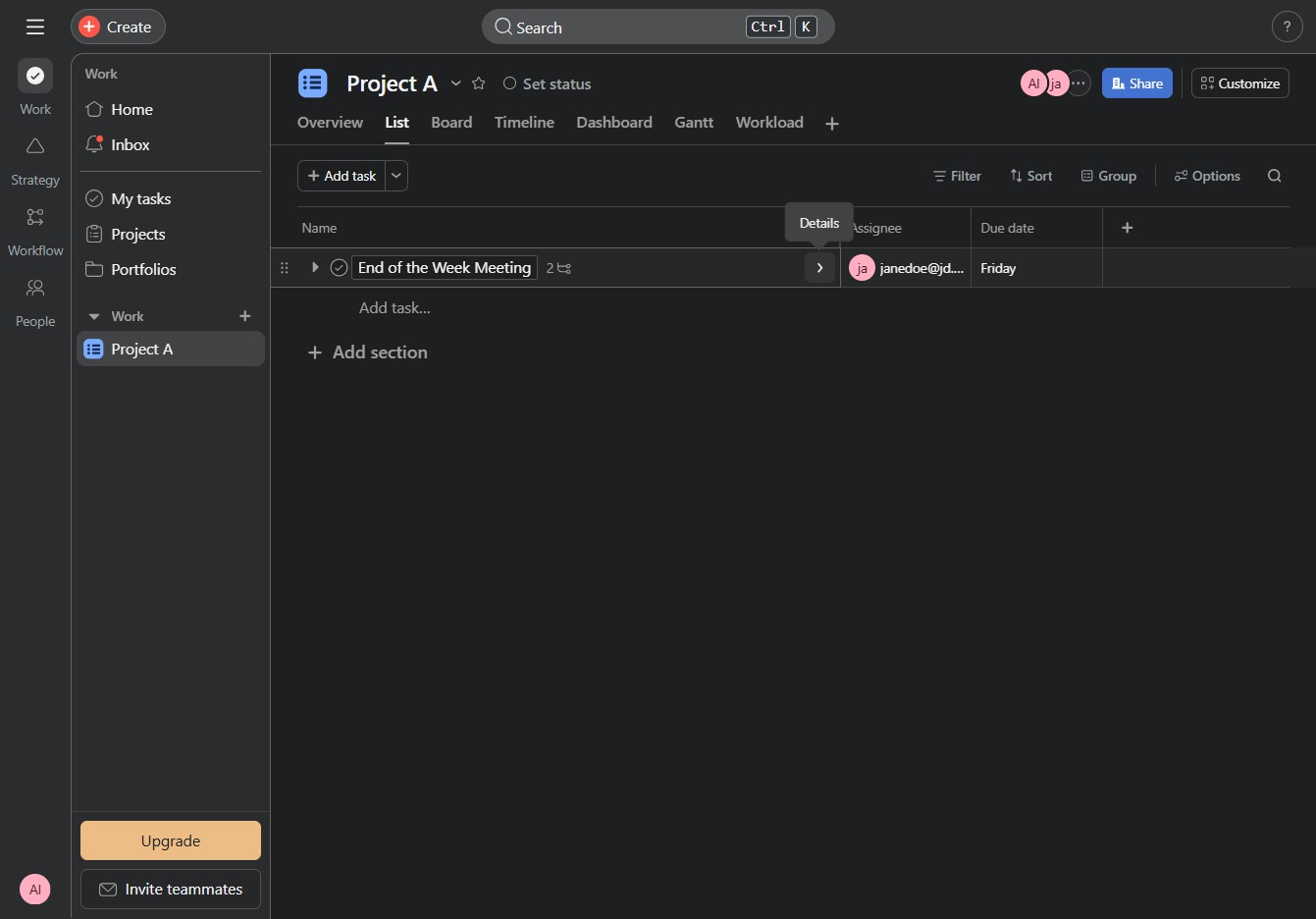Click the Customize button
The height and width of the screenshot is (919, 1316).
[x=1240, y=83]
